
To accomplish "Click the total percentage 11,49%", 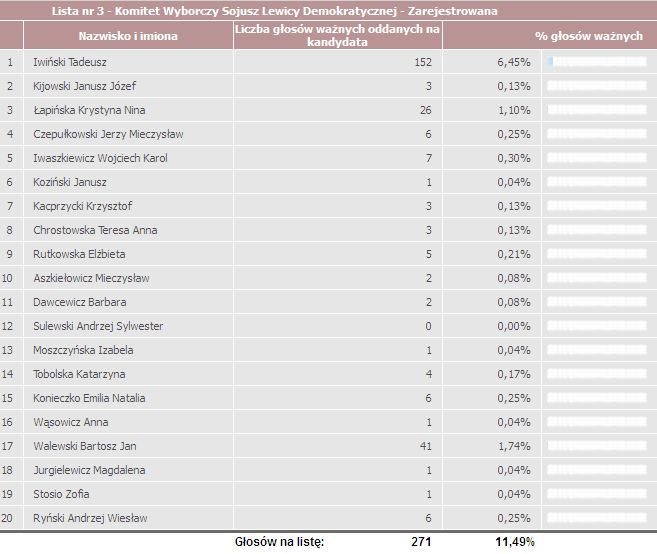I will [x=515, y=542].
